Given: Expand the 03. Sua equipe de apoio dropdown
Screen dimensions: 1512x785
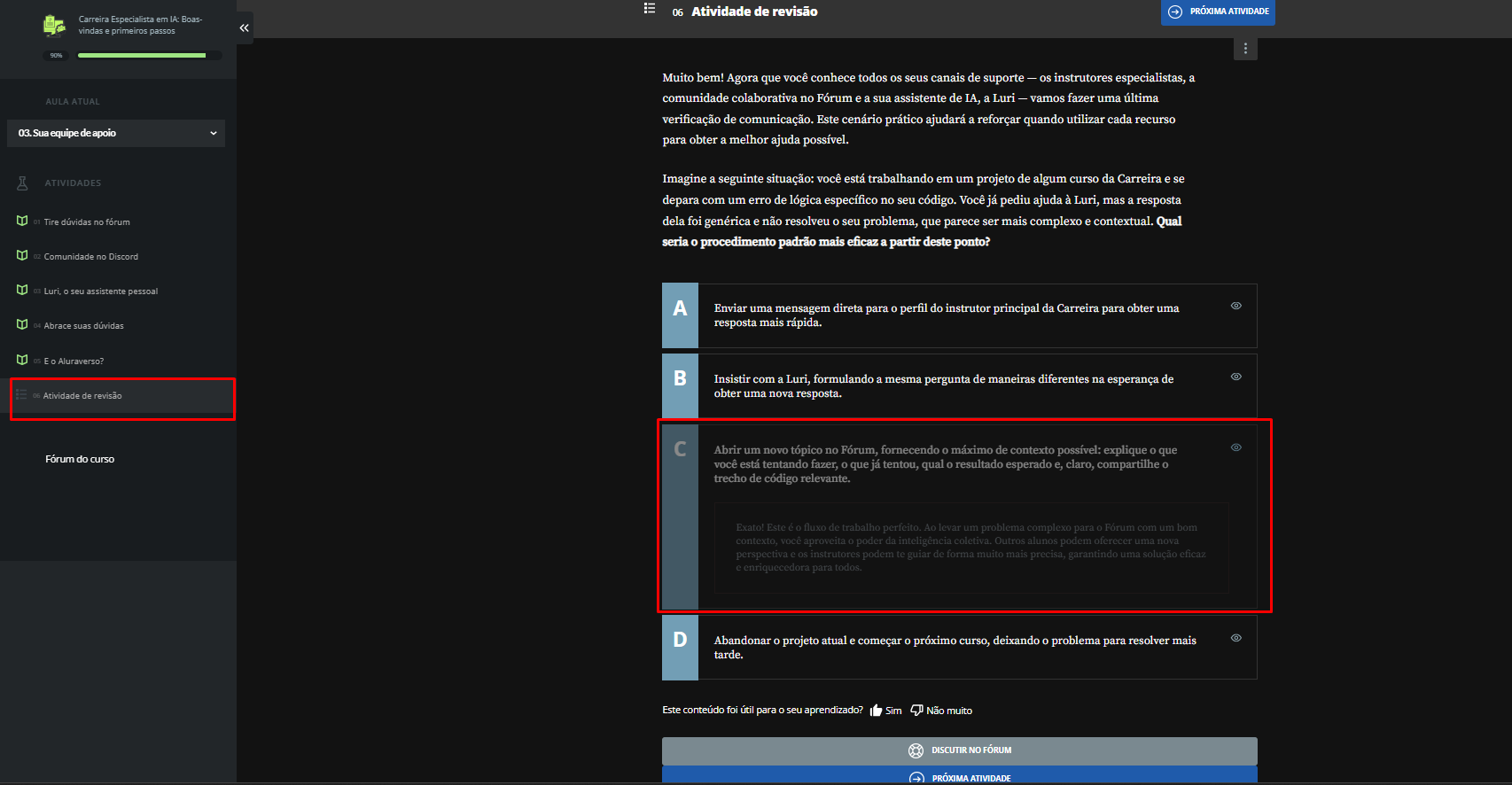Looking at the screenshot, I should click(116, 133).
